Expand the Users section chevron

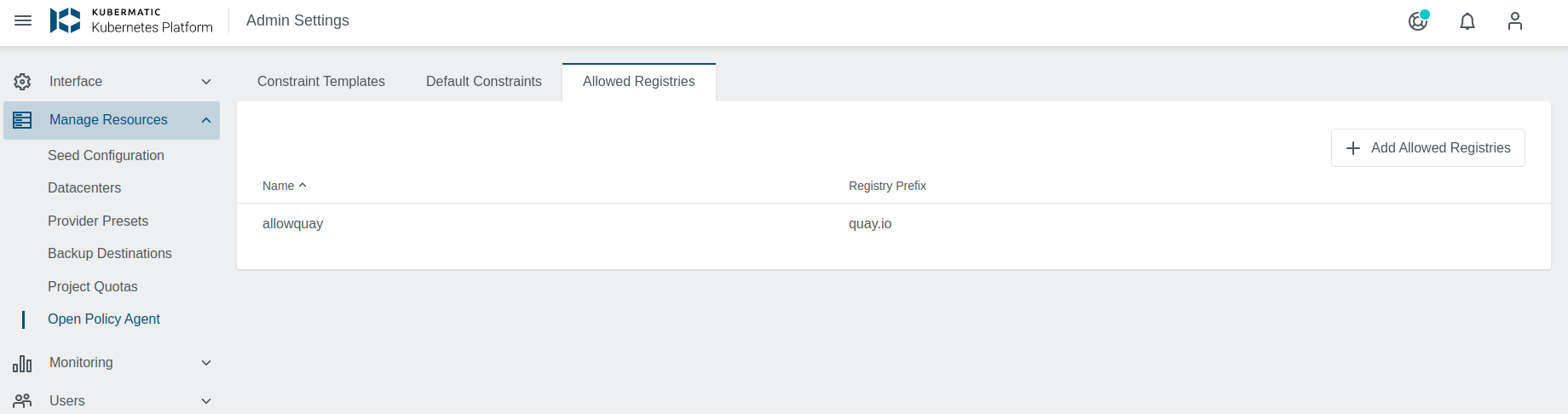coord(206,401)
